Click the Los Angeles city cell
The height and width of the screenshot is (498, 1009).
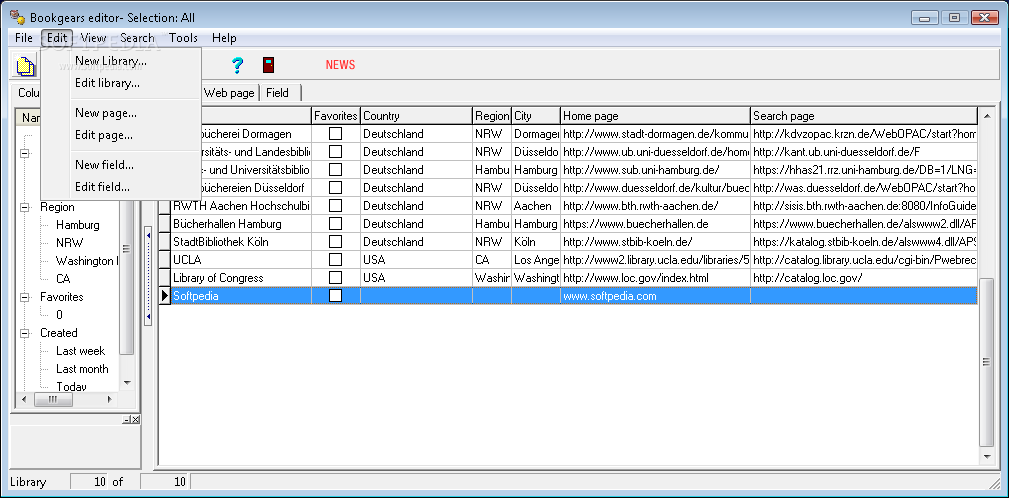point(535,260)
